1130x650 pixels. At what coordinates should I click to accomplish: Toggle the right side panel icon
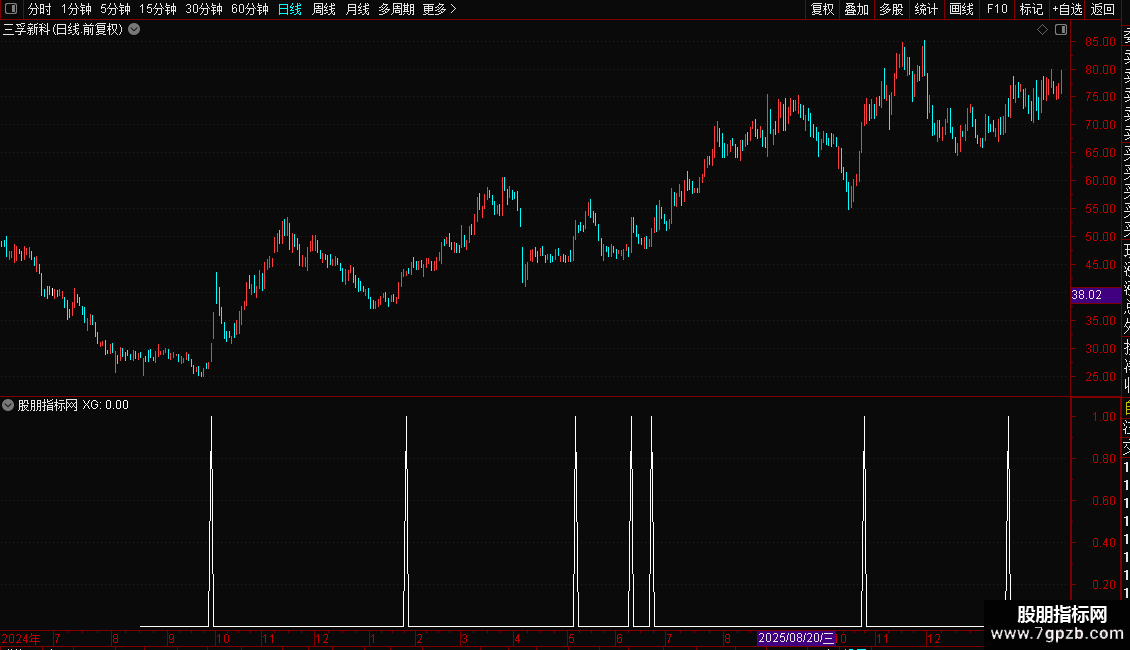(x=1061, y=30)
